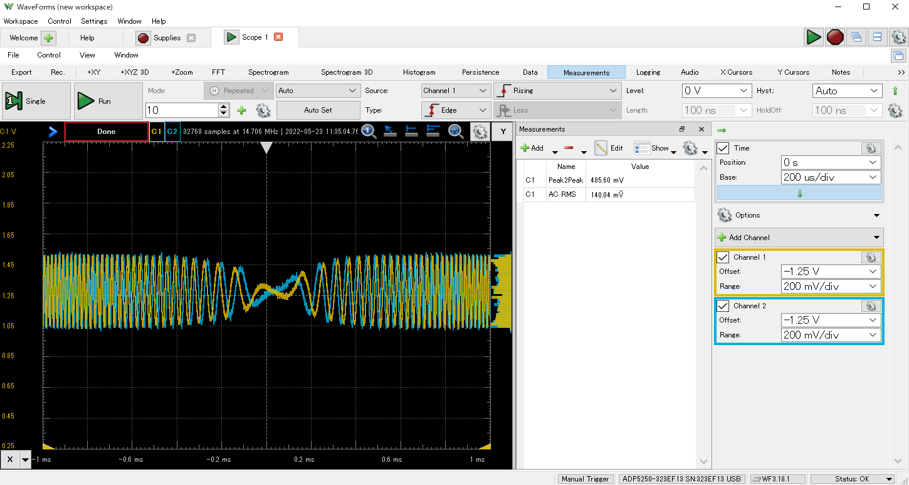
Task: Click the red stop-all icon at top right
Action: (835, 37)
